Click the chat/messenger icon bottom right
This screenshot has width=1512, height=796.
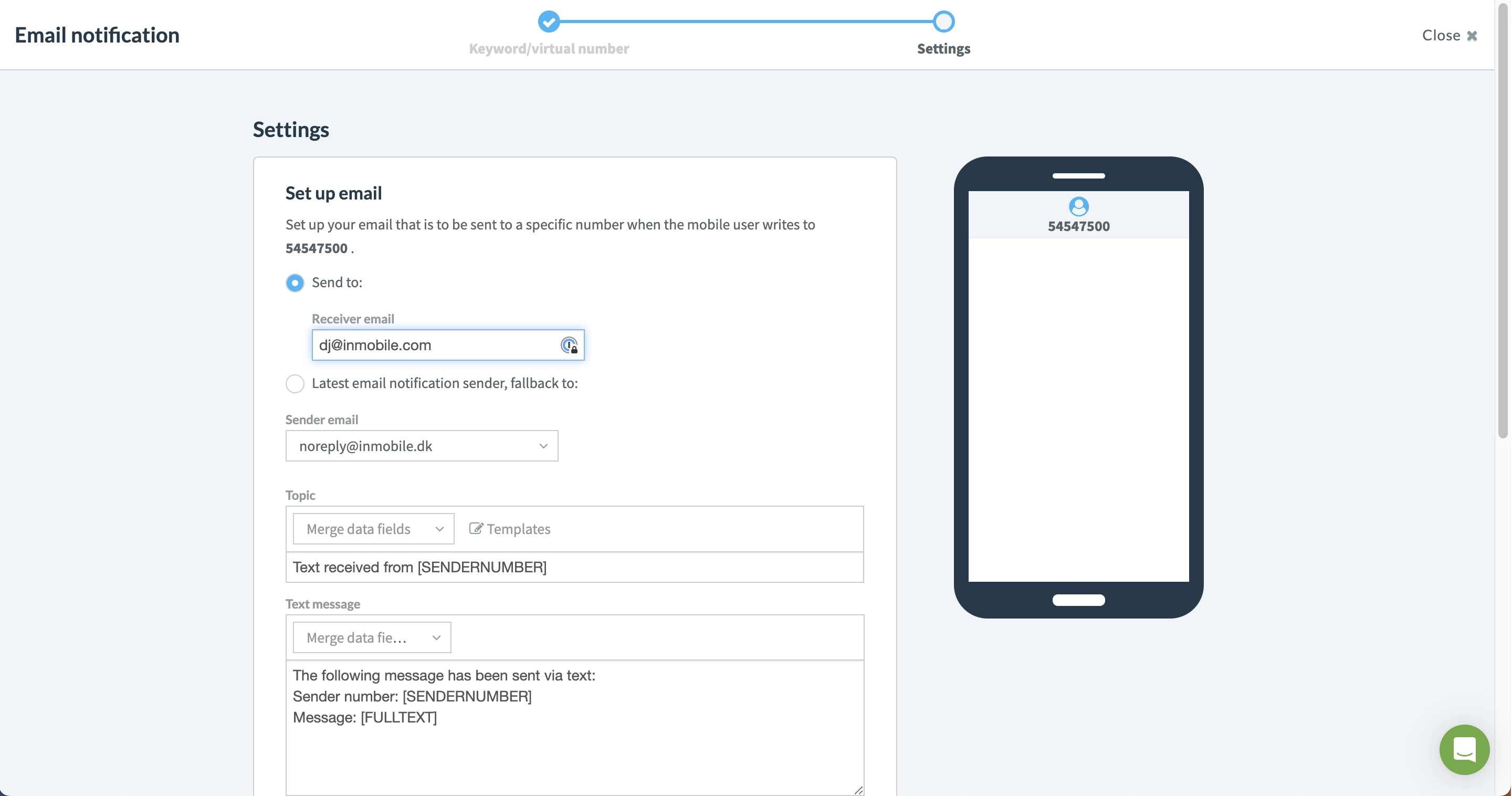coord(1464,749)
